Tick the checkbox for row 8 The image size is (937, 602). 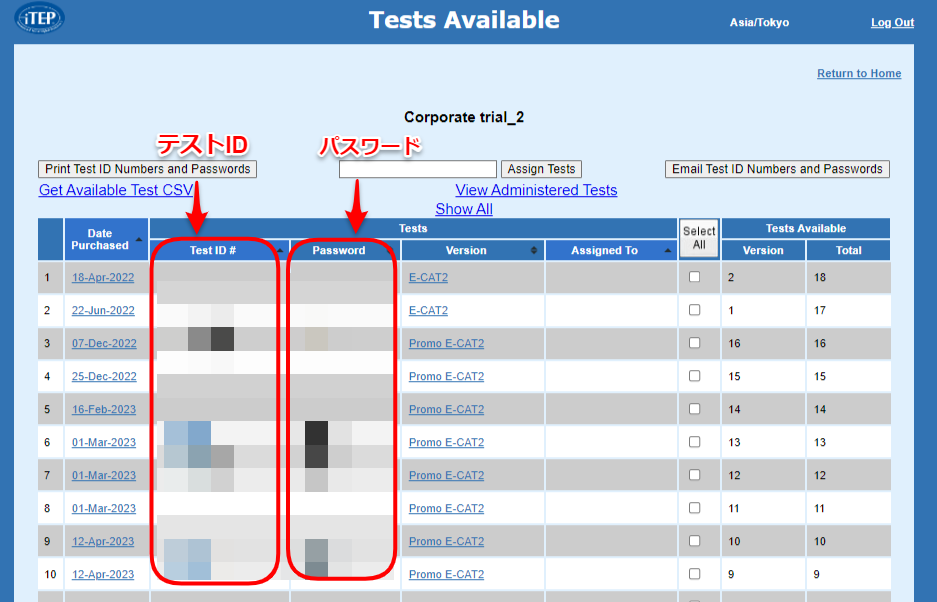pos(694,508)
